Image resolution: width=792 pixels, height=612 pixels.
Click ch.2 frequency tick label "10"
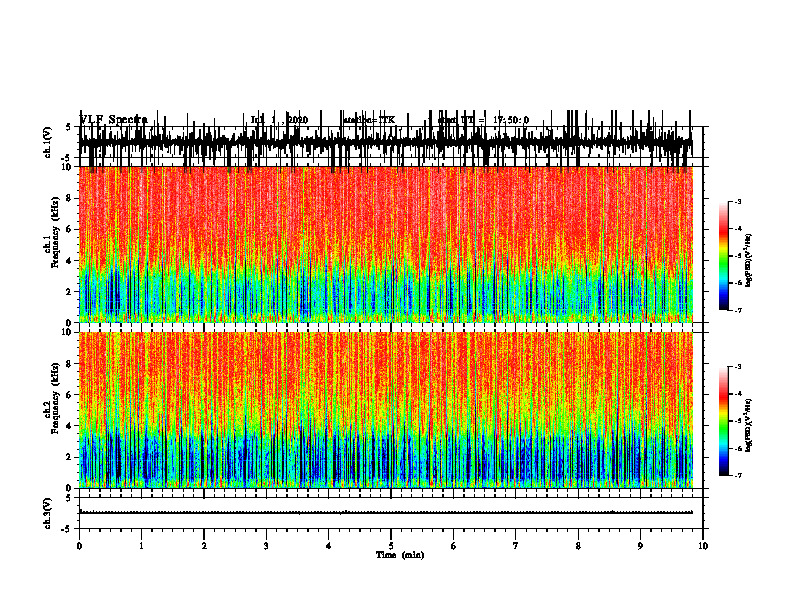[x=68, y=332]
